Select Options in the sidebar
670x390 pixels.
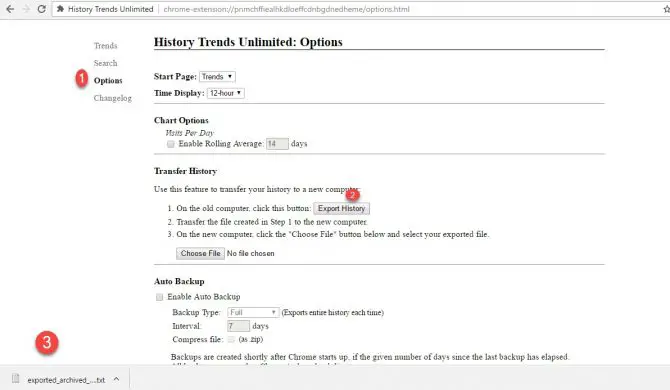pyautogui.click(x=108, y=81)
